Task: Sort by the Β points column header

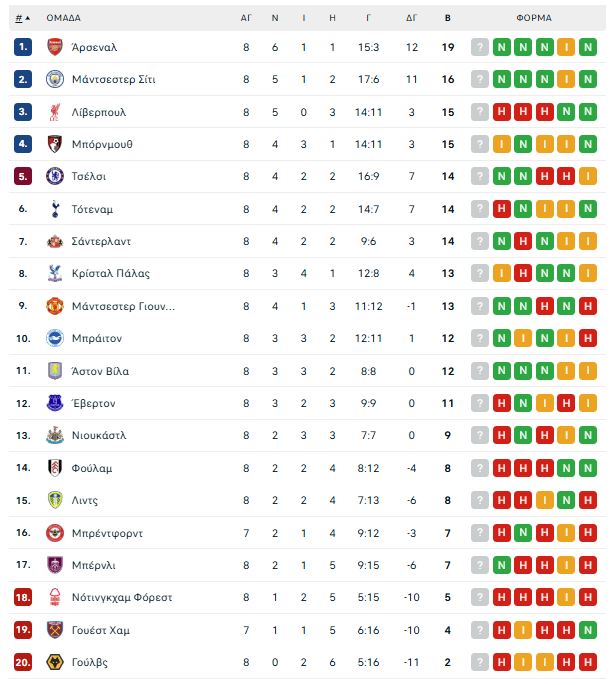Action: (x=447, y=18)
